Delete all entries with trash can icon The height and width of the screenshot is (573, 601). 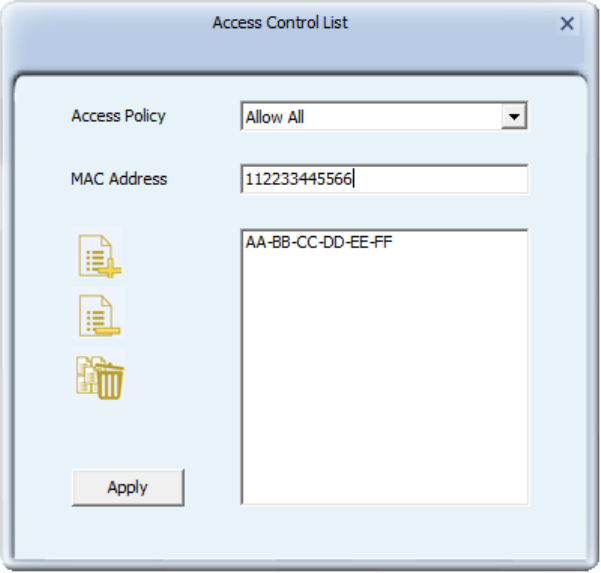tap(98, 374)
